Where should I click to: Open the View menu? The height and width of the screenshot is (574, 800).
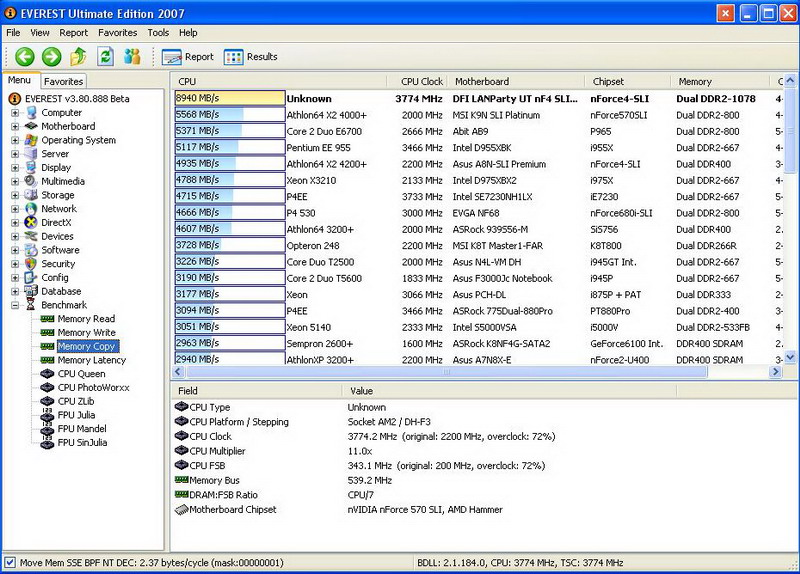(40, 33)
